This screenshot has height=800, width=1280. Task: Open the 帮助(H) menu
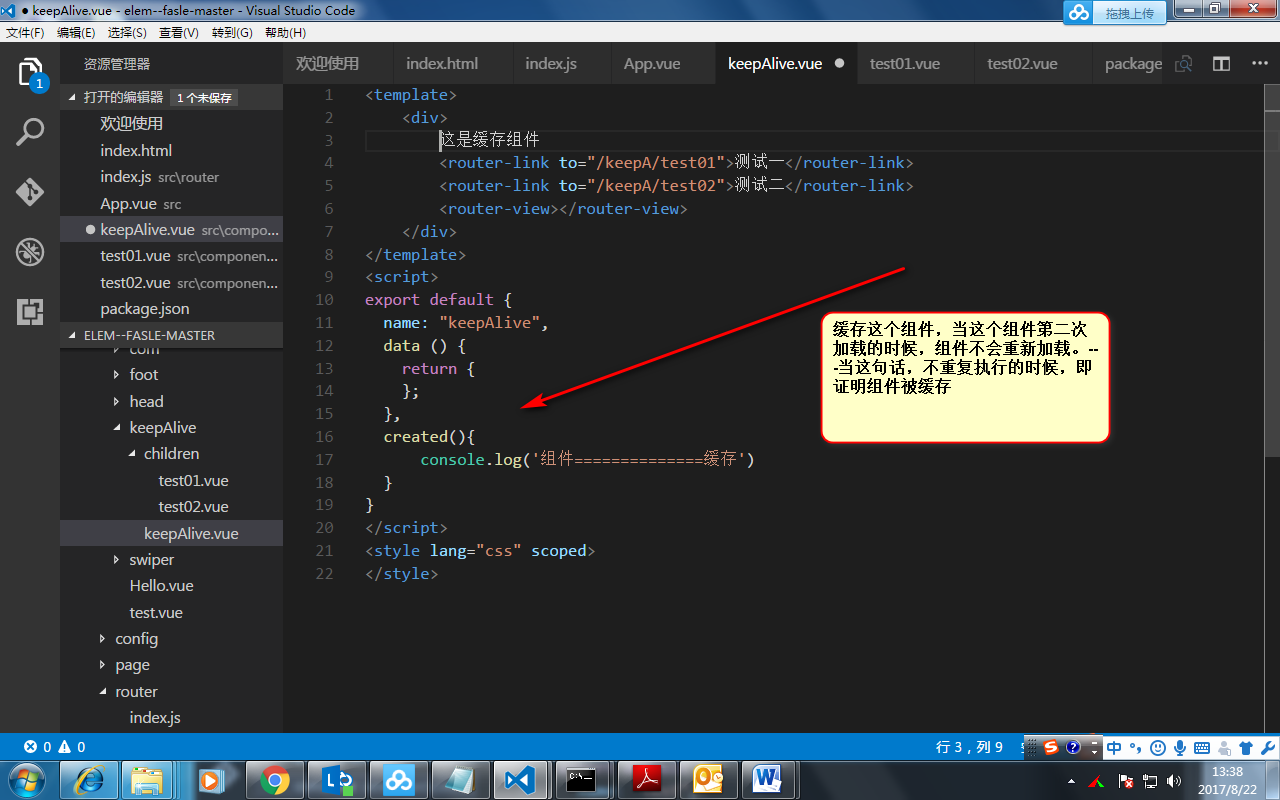click(285, 33)
